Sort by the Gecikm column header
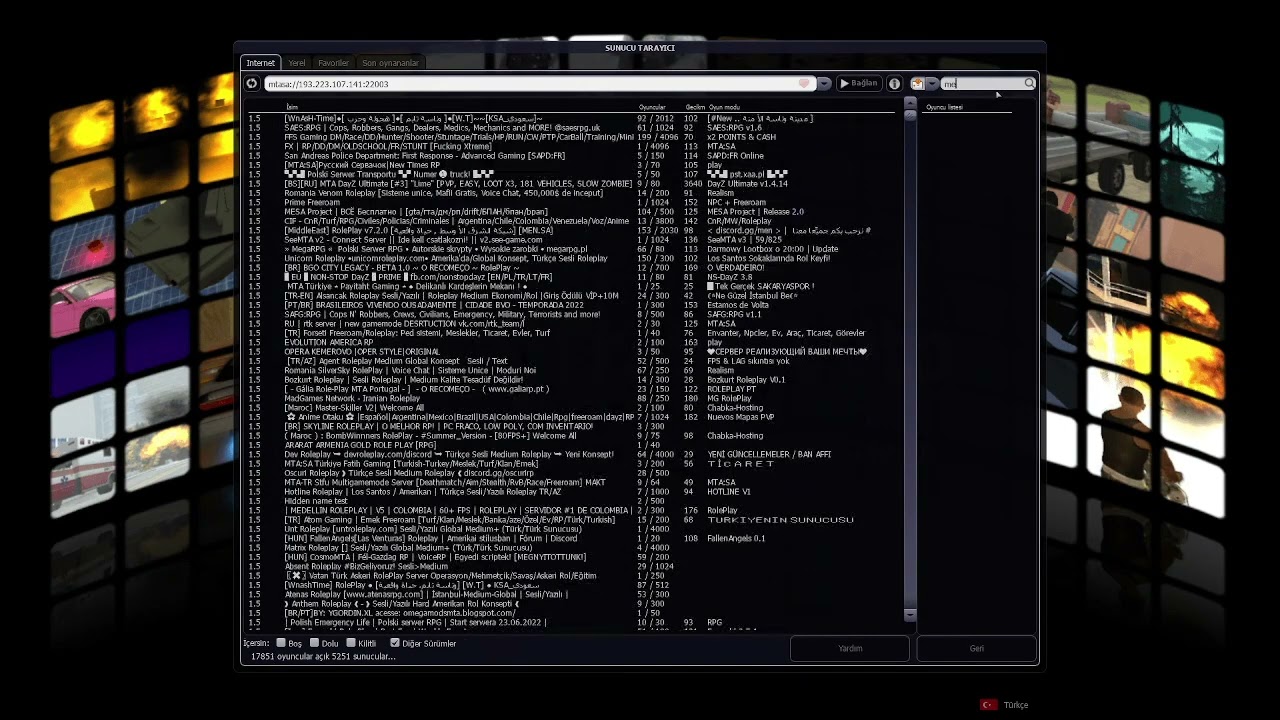 (x=695, y=107)
